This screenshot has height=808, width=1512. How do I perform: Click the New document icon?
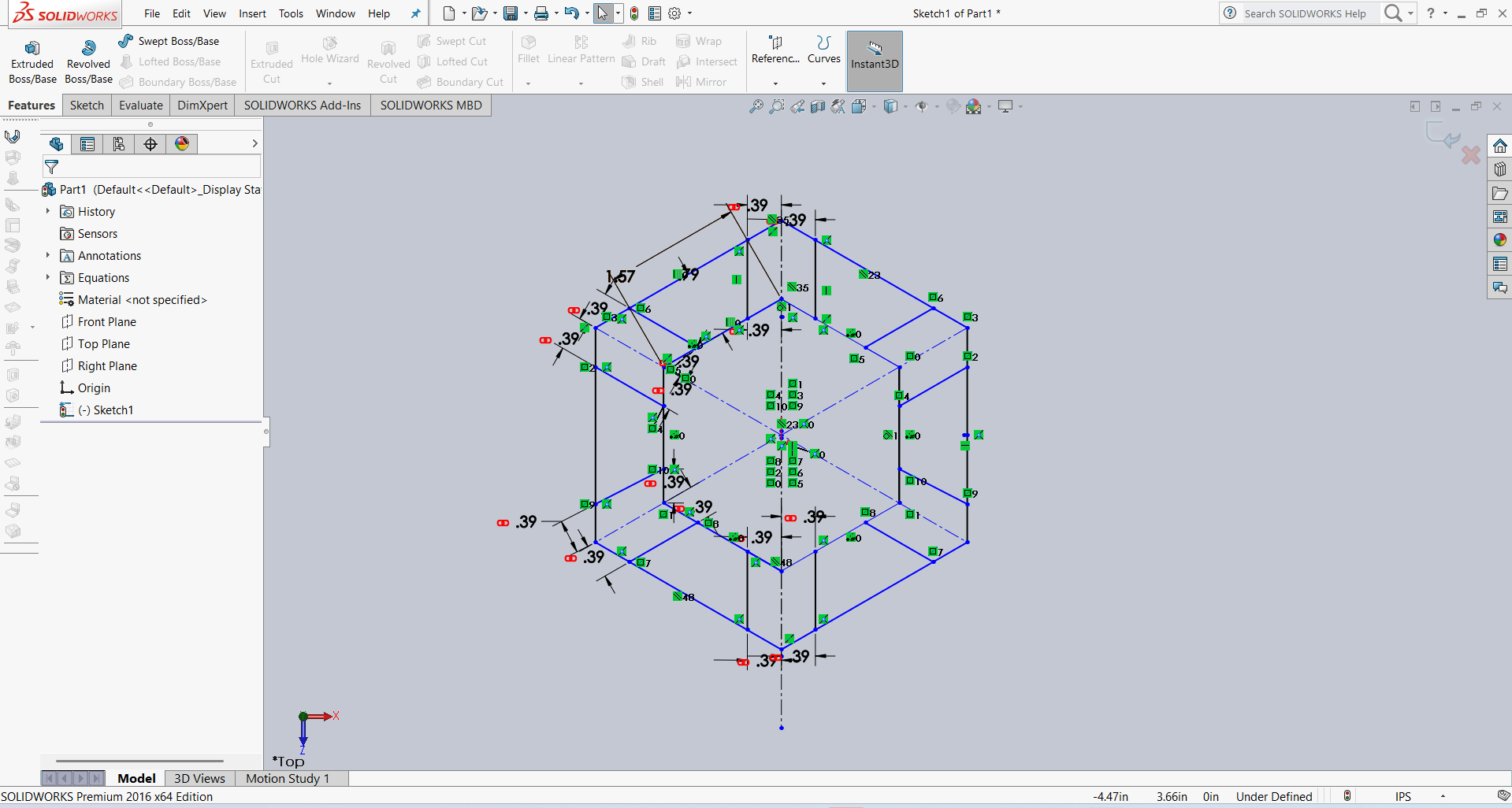449,13
